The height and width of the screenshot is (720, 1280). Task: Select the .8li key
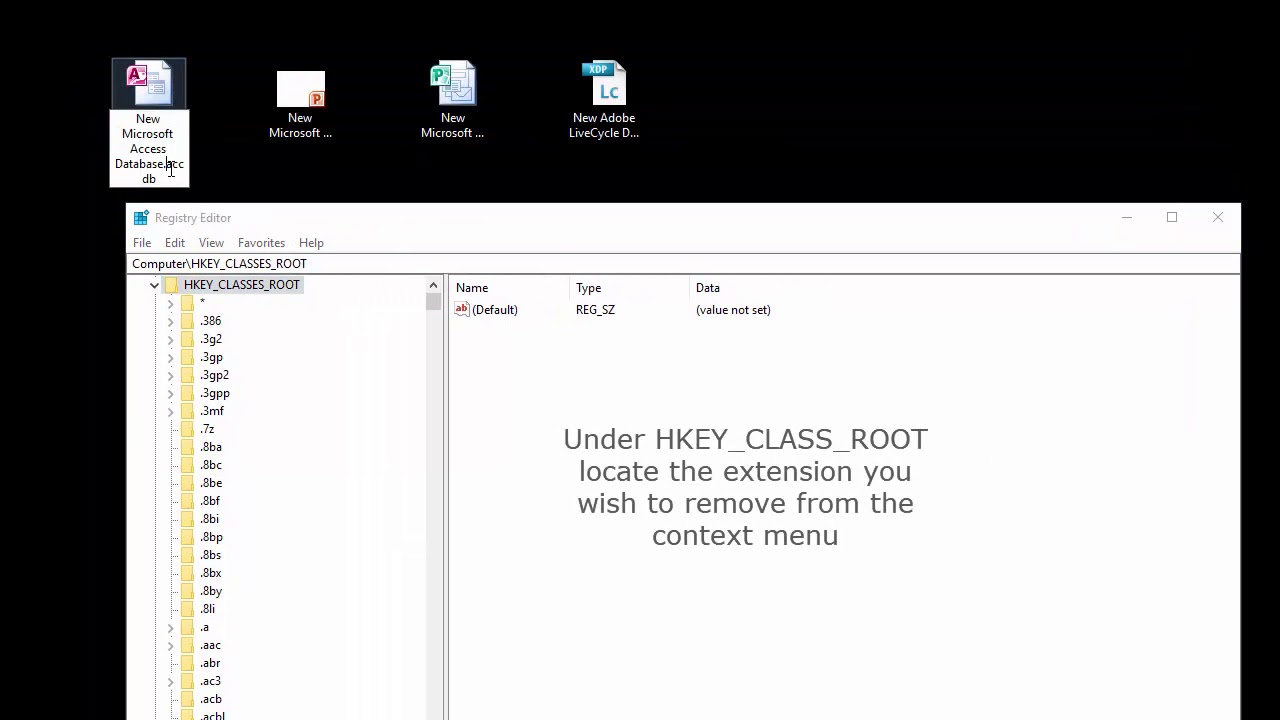207,609
